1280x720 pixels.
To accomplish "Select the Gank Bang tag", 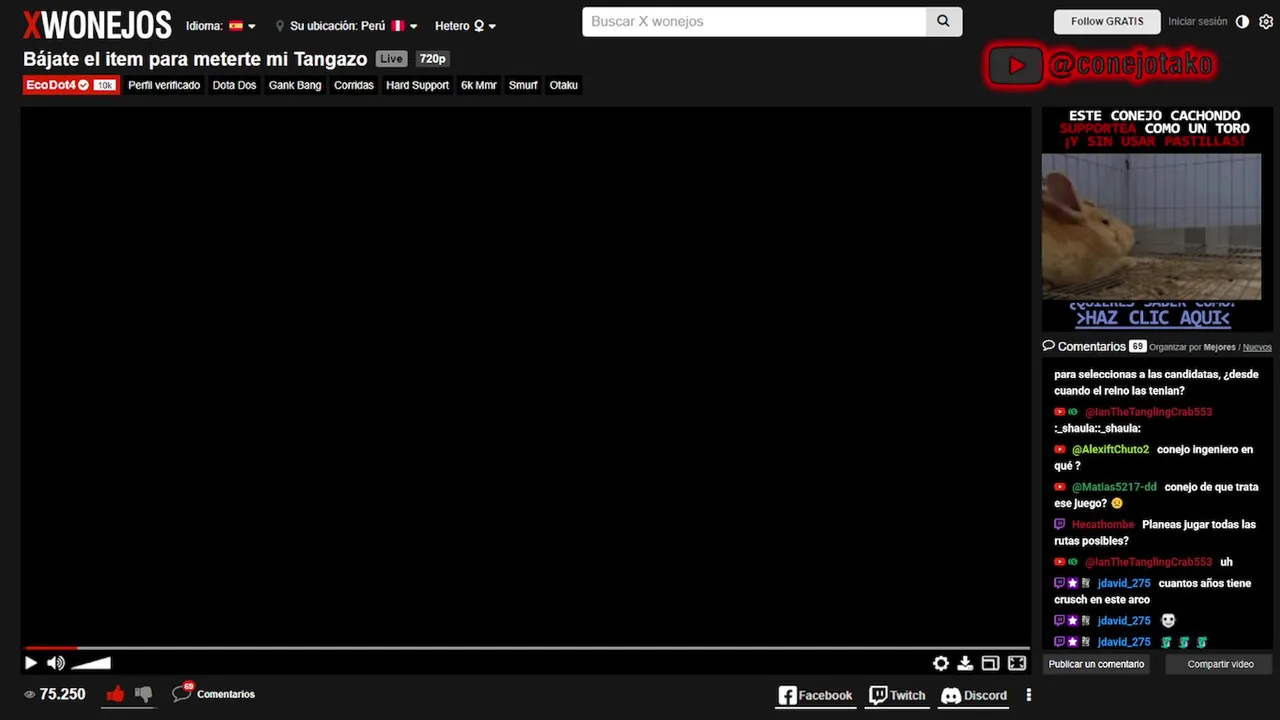I will click(295, 85).
